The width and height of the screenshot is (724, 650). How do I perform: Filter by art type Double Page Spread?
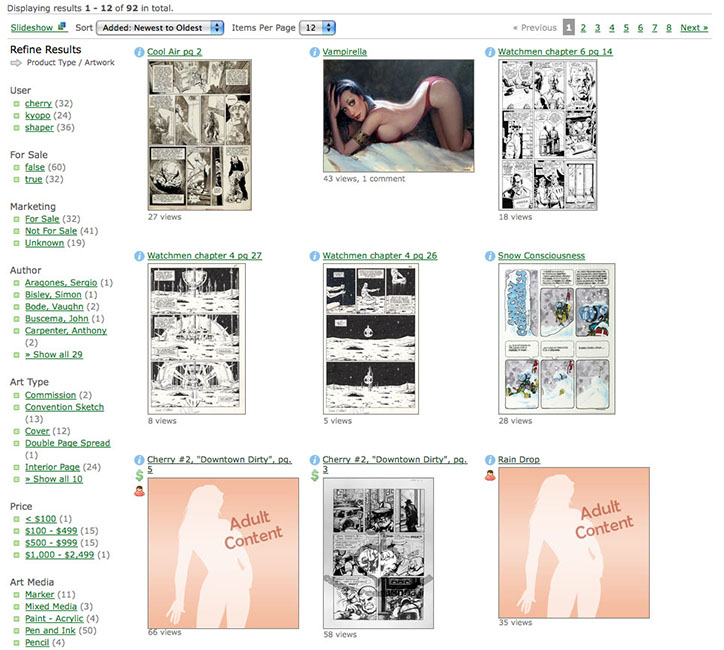coord(67,443)
